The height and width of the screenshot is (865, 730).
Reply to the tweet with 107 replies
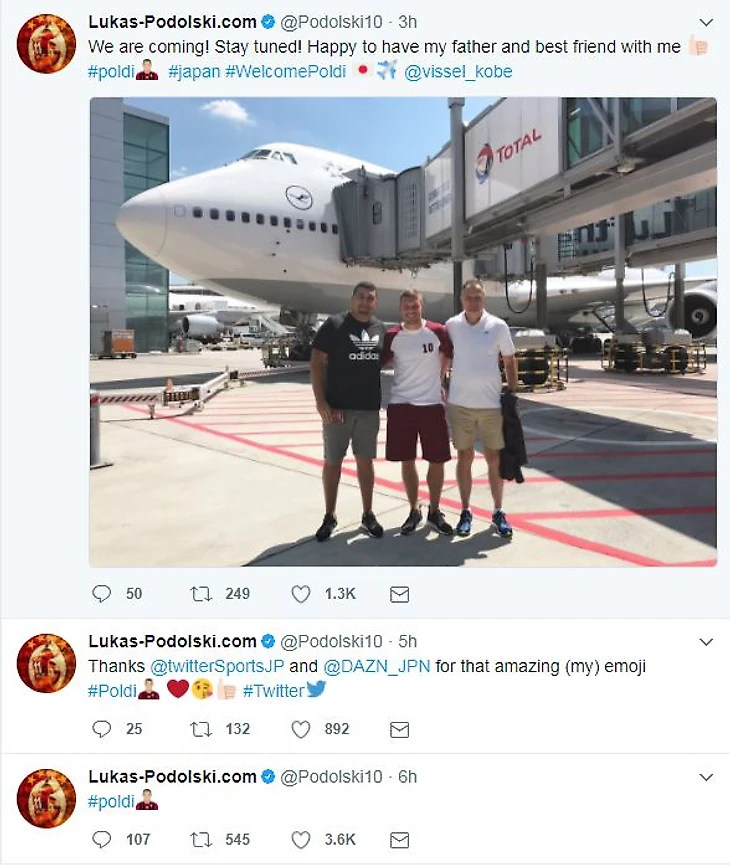pyautogui.click(x=102, y=839)
